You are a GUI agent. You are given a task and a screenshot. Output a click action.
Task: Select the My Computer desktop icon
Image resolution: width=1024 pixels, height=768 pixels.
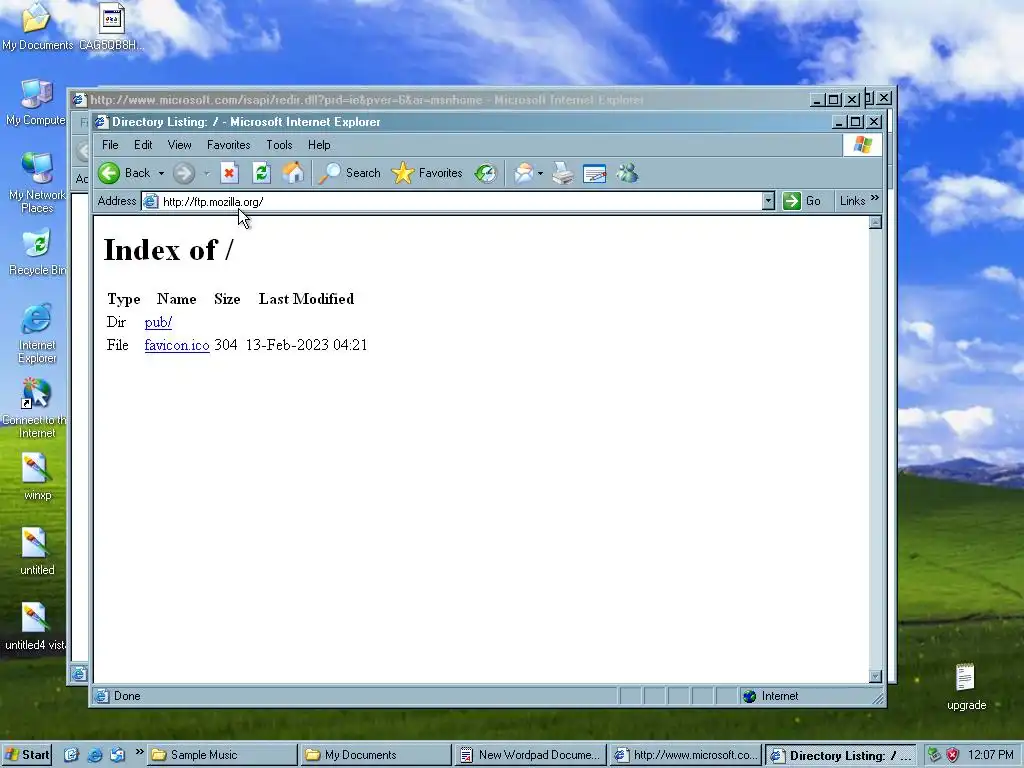[x=37, y=103]
